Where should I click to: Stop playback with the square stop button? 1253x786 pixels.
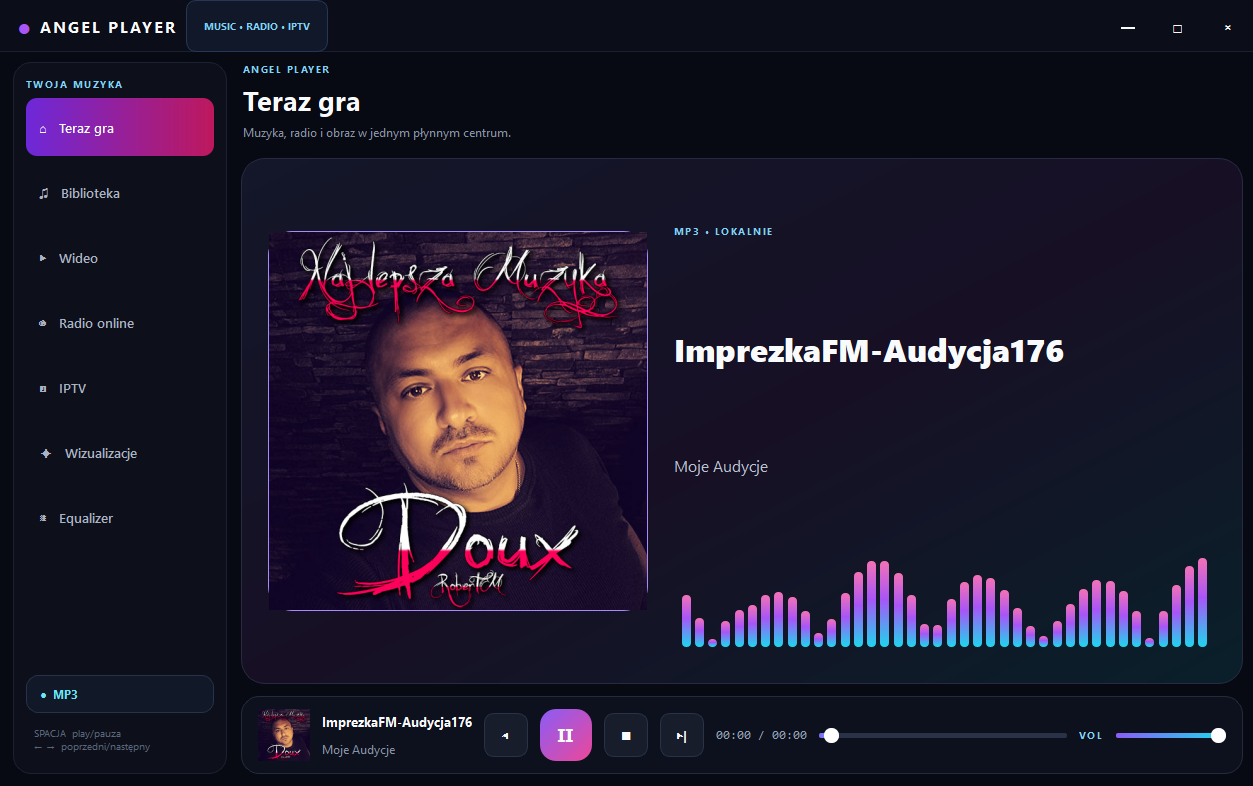coord(626,735)
